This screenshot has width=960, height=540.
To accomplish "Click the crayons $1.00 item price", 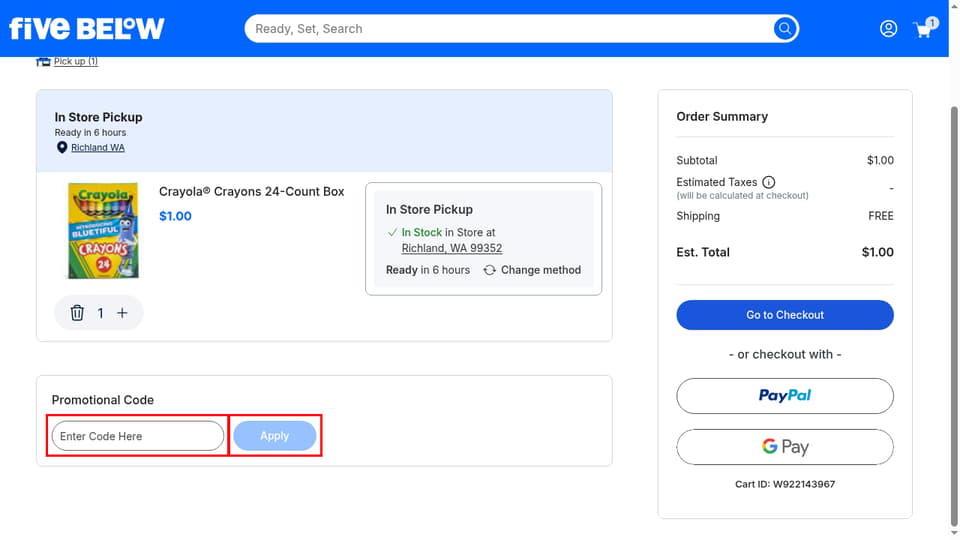I will [175, 216].
